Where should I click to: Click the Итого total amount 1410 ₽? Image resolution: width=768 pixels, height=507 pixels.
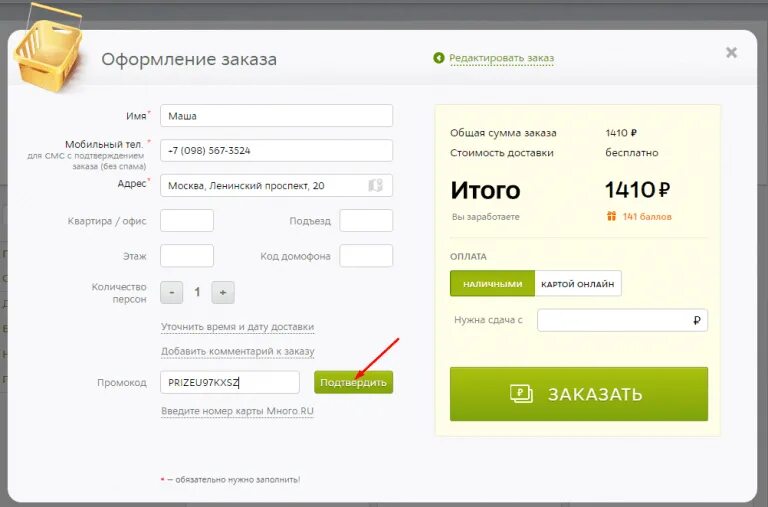(637, 190)
